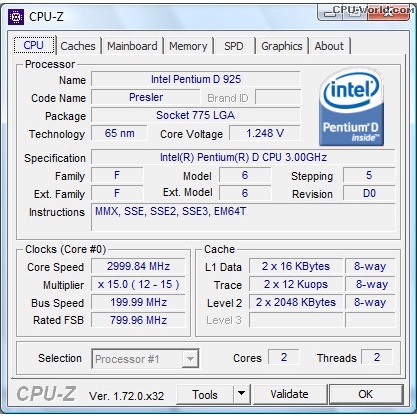Open the About tab
417x417 pixels.
click(329, 46)
